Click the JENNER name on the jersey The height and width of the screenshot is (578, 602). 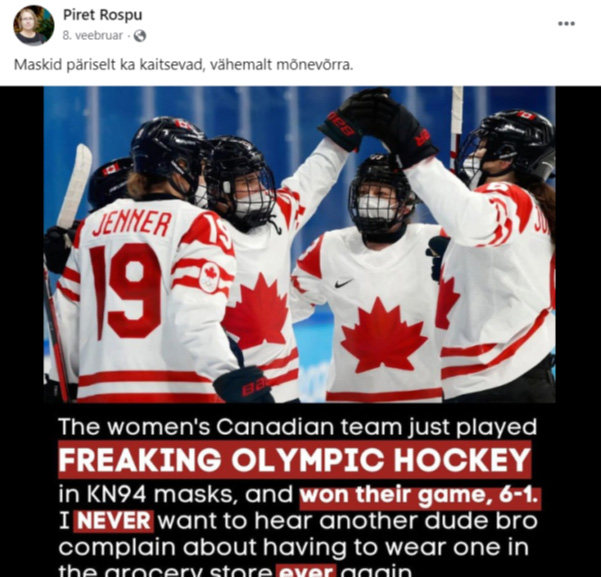[132, 224]
